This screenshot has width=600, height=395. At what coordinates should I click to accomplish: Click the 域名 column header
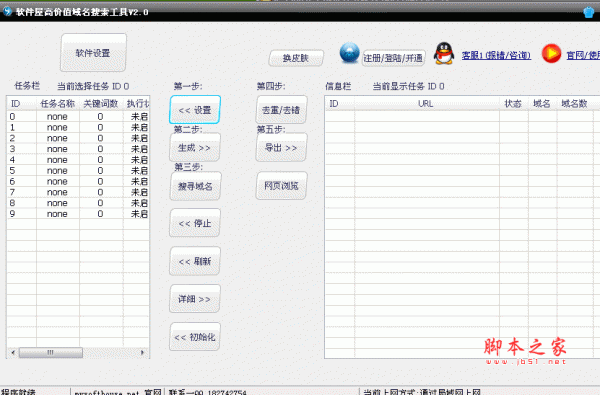[x=542, y=104]
